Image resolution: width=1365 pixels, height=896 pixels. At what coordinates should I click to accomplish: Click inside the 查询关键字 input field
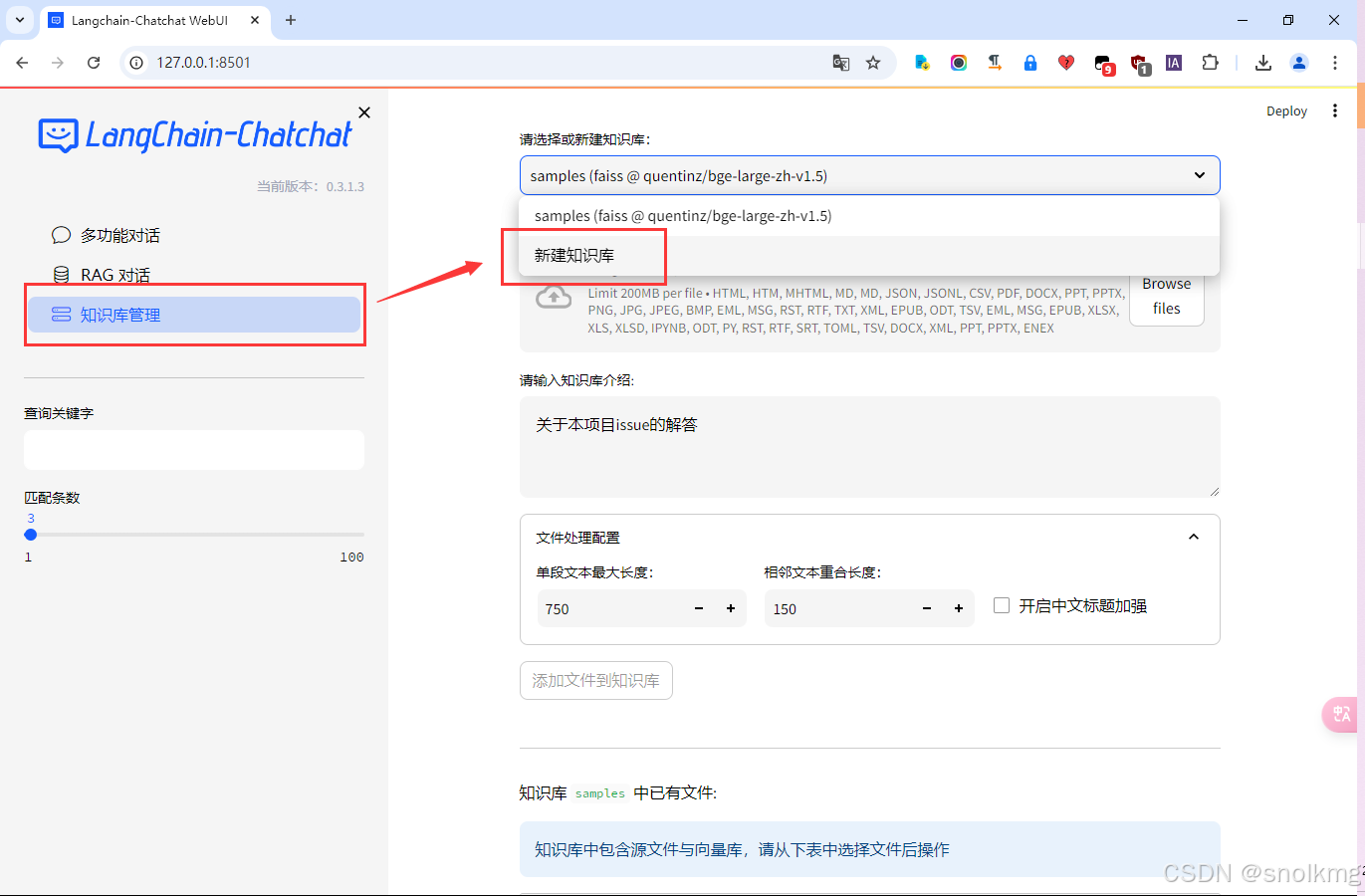coord(194,450)
